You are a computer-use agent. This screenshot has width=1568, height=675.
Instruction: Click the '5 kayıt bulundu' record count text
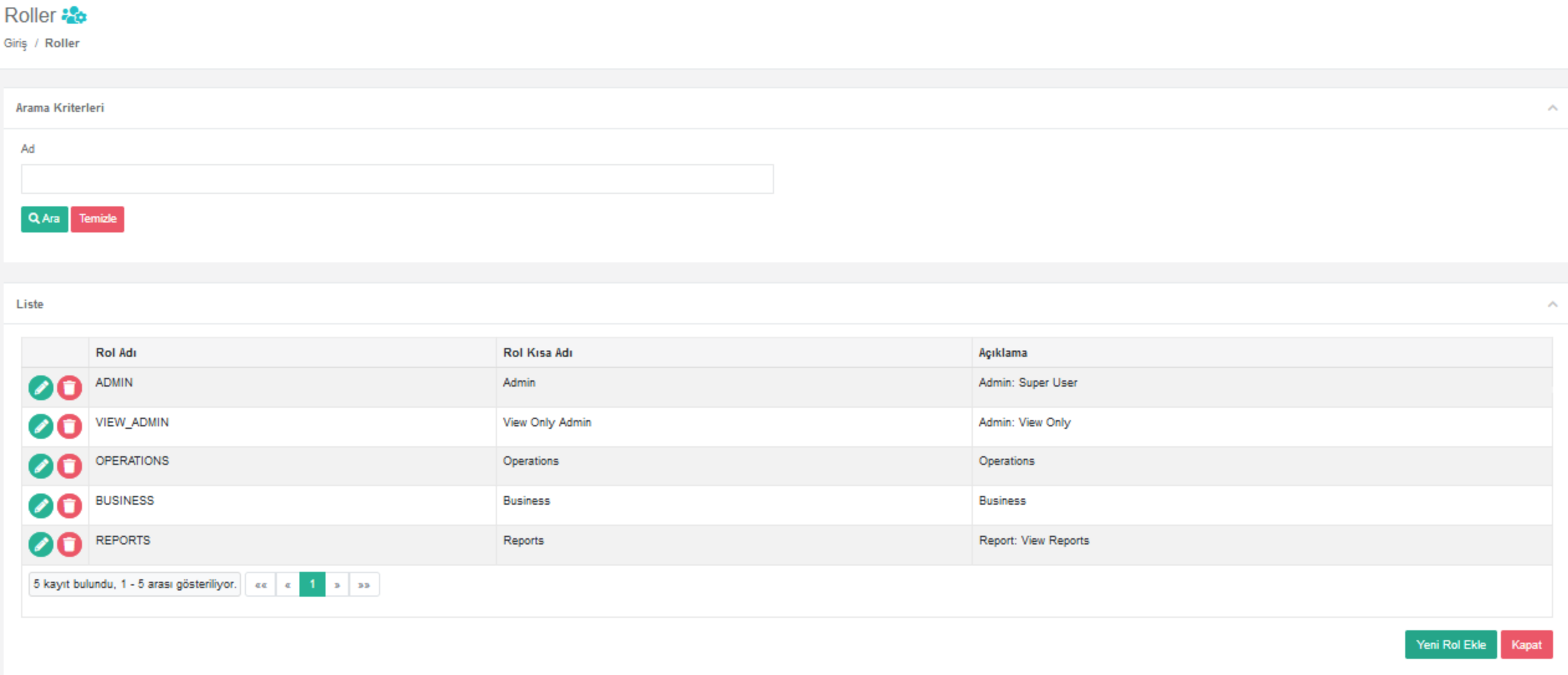[x=135, y=584]
